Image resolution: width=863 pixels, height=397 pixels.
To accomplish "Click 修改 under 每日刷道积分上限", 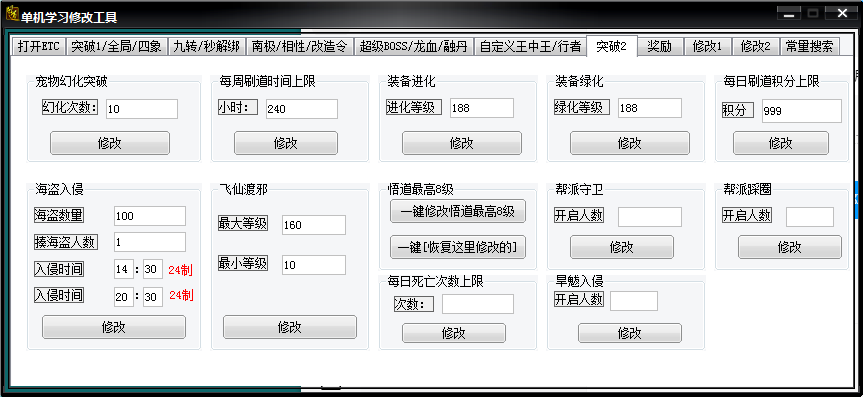I will pos(780,143).
